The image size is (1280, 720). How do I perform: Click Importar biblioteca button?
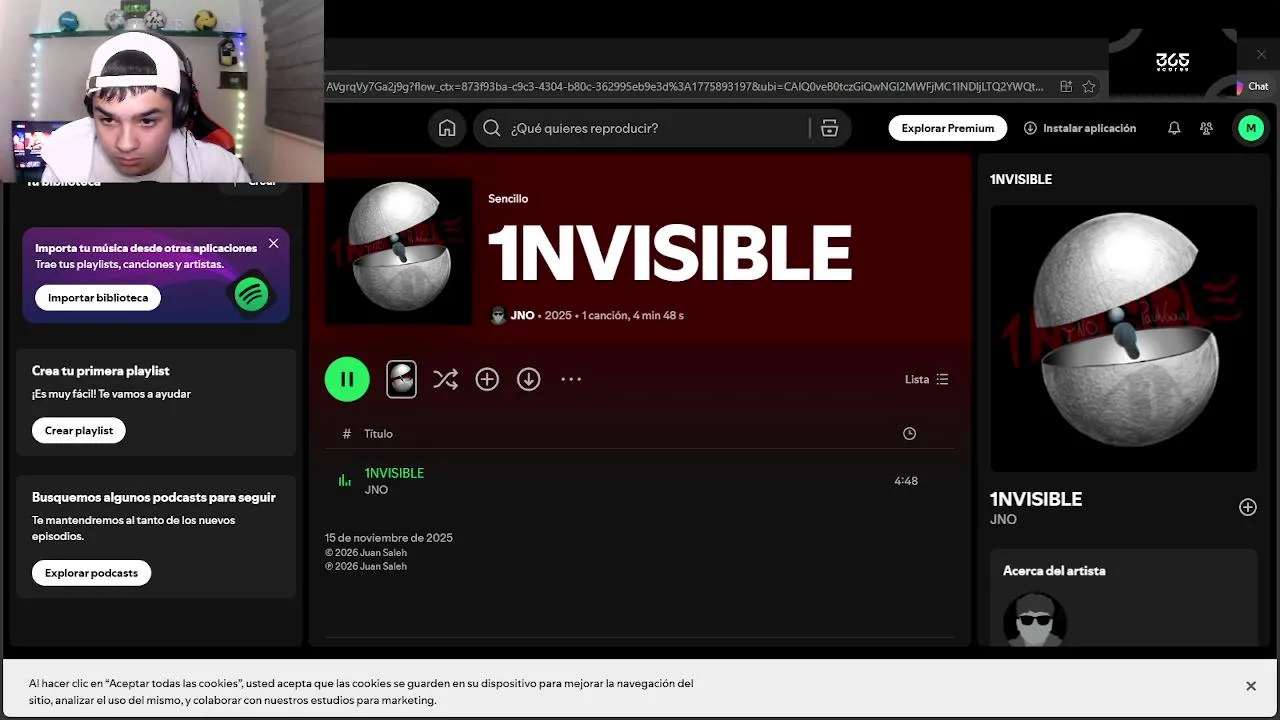tap(98, 297)
